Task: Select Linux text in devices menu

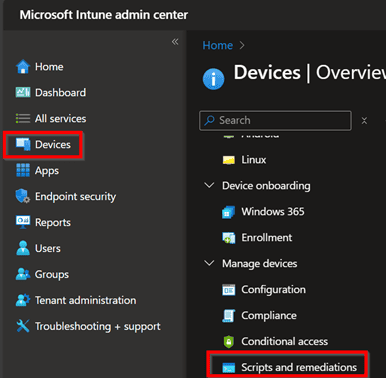Action: click(x=254, y=160)
